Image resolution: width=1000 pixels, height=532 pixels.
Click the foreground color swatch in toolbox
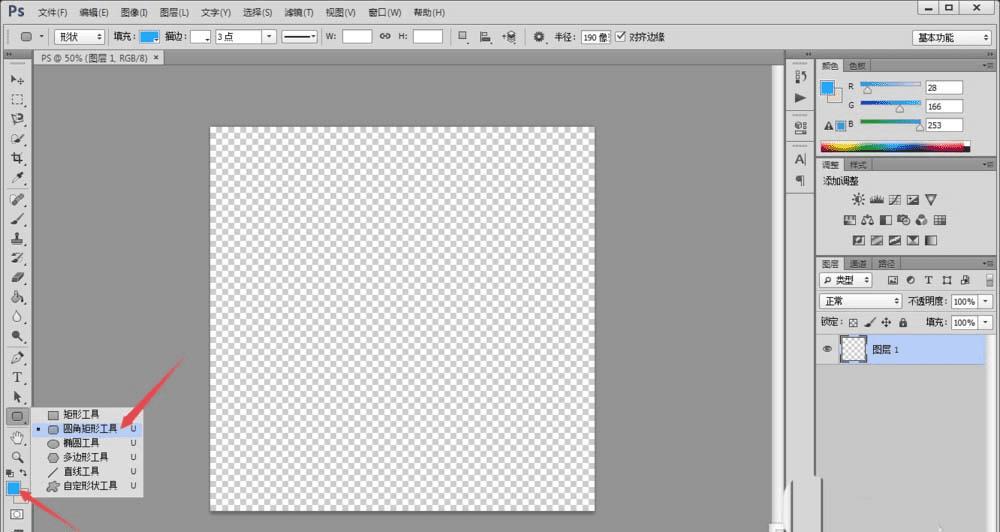pos(13,489)
